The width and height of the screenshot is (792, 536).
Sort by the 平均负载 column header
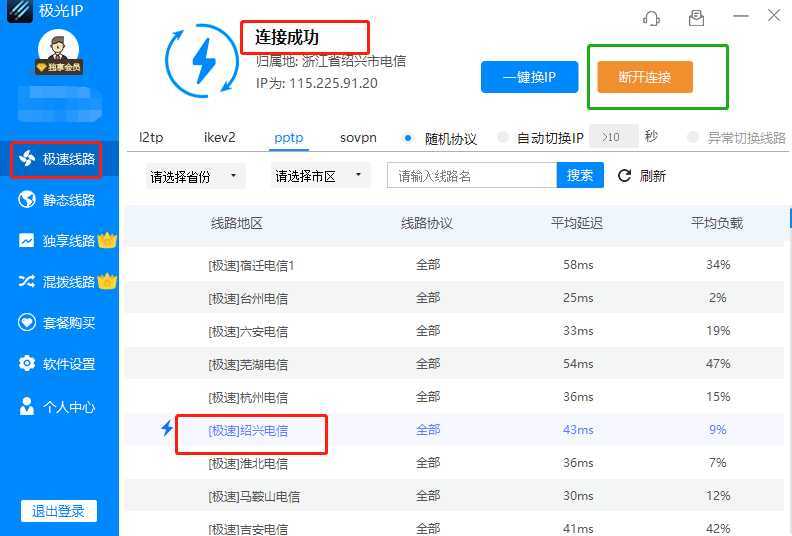(x=717, y=223)
